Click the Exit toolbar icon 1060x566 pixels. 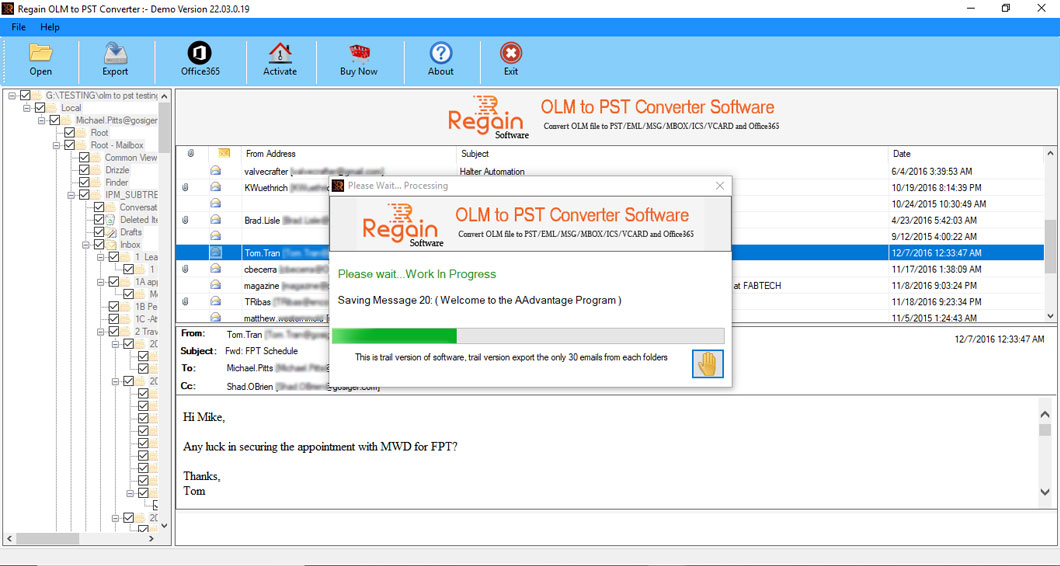coord(511,53)
